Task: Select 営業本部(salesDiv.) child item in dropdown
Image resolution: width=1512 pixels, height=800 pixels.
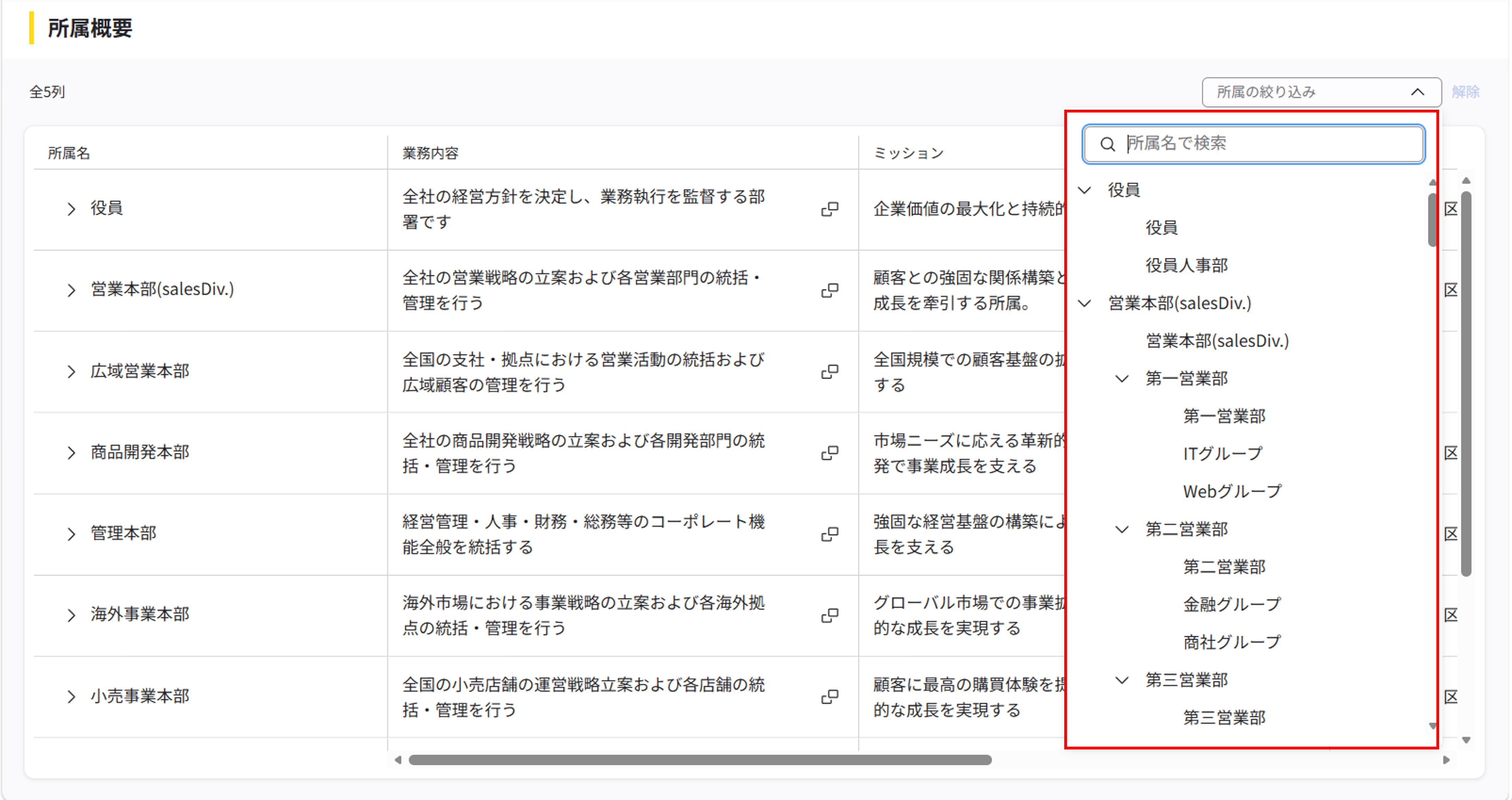Action: (x=1218, y=341)
